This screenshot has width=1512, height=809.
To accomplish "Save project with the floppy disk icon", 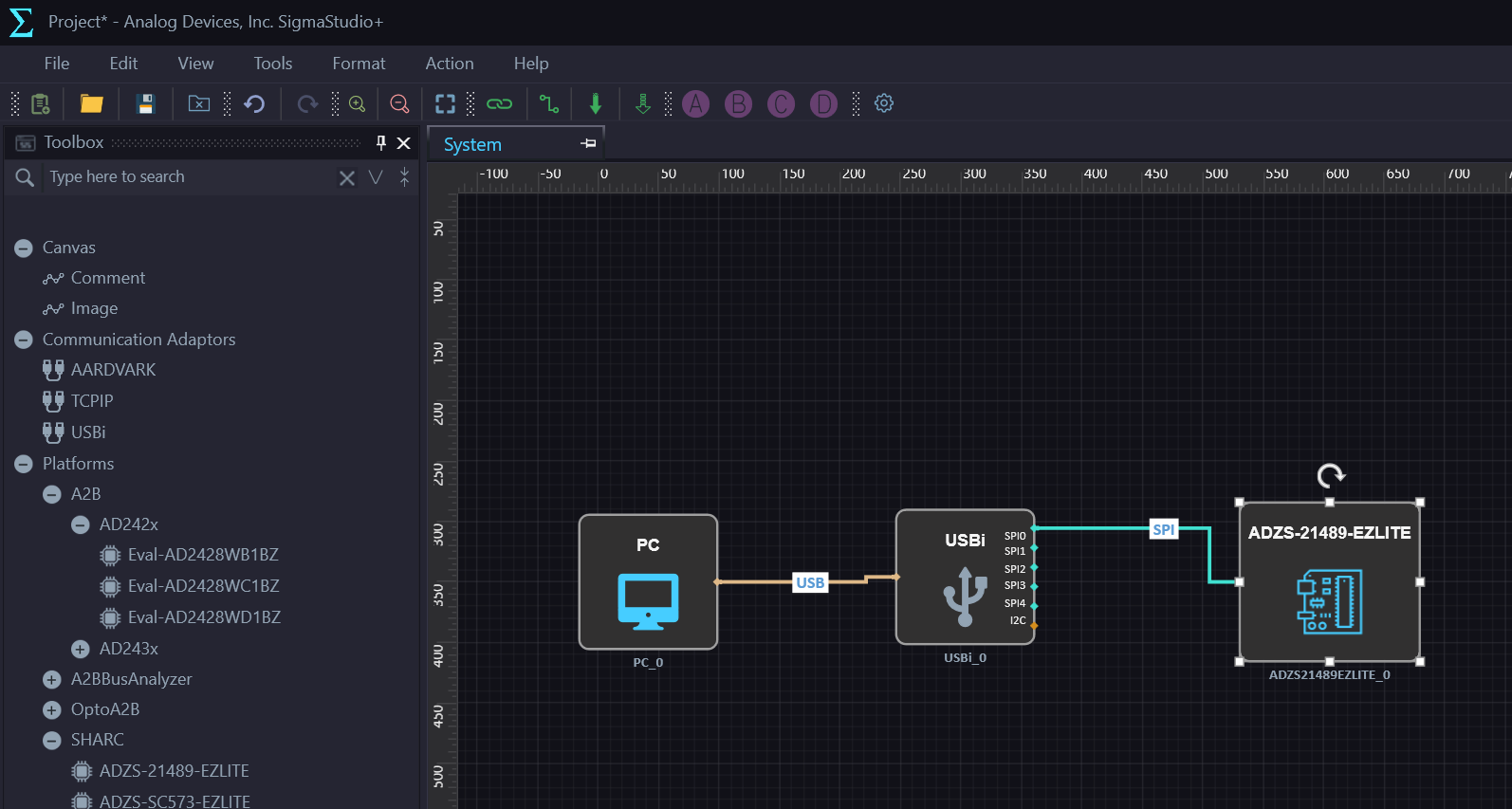I will coord(145,103).
